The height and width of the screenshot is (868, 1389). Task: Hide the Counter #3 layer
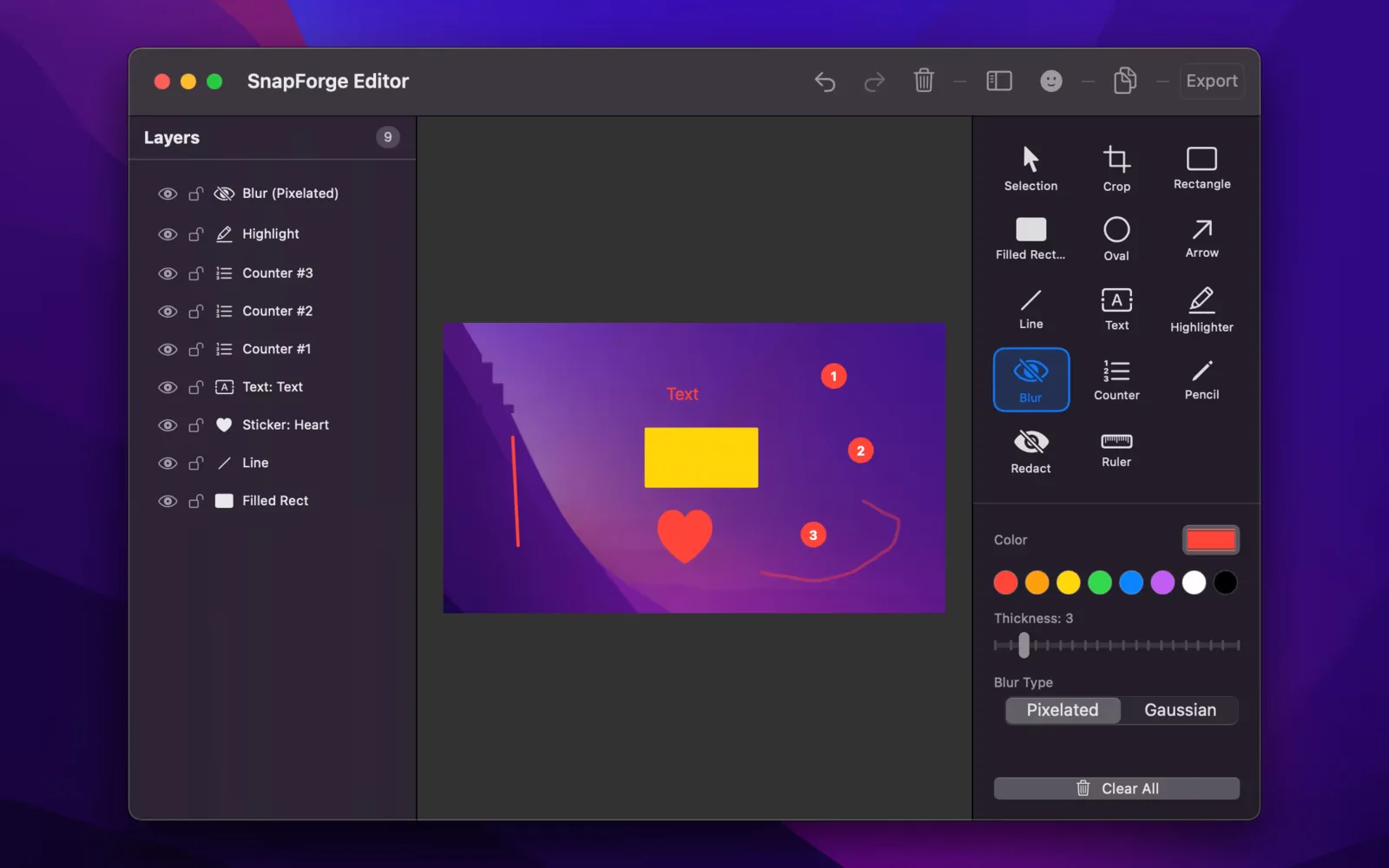click(168, 273)
